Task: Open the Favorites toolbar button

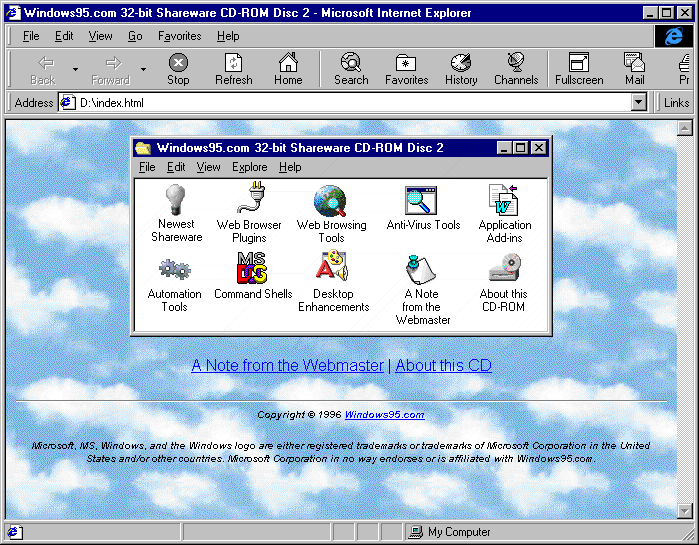Action: point(407,69)
